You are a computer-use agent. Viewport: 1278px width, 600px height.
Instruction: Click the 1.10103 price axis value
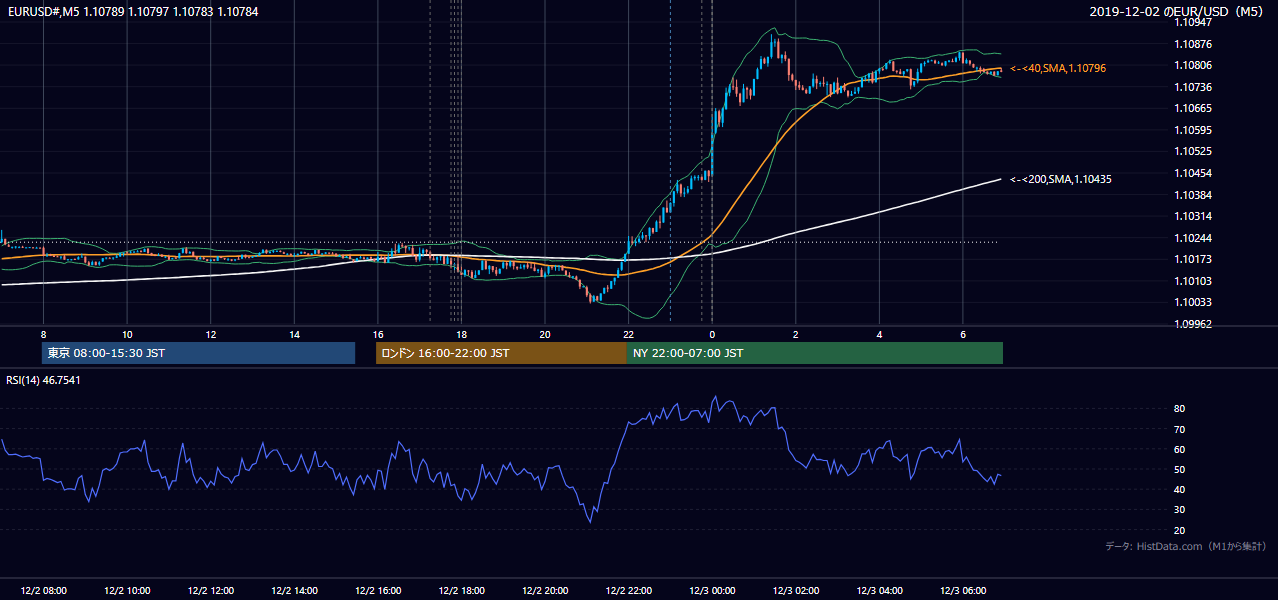(1193, 281)
